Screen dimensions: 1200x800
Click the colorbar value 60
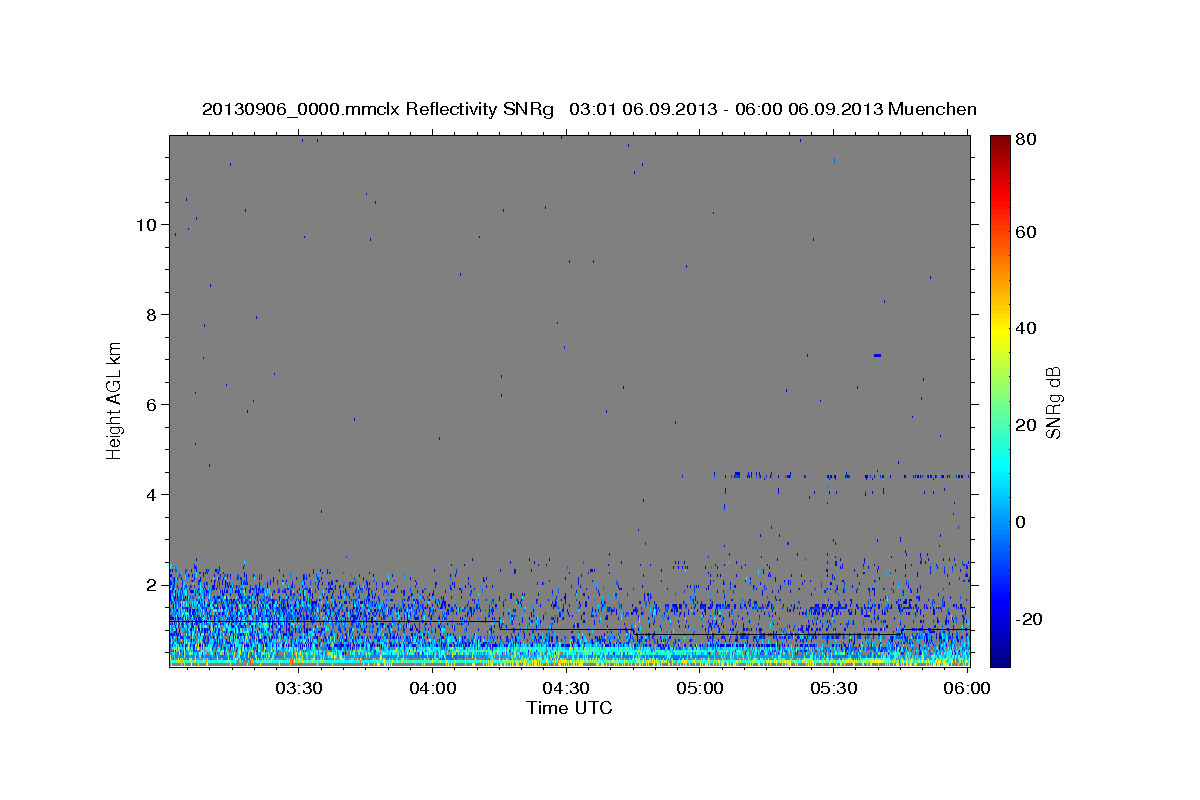[x=1026, y=232]
